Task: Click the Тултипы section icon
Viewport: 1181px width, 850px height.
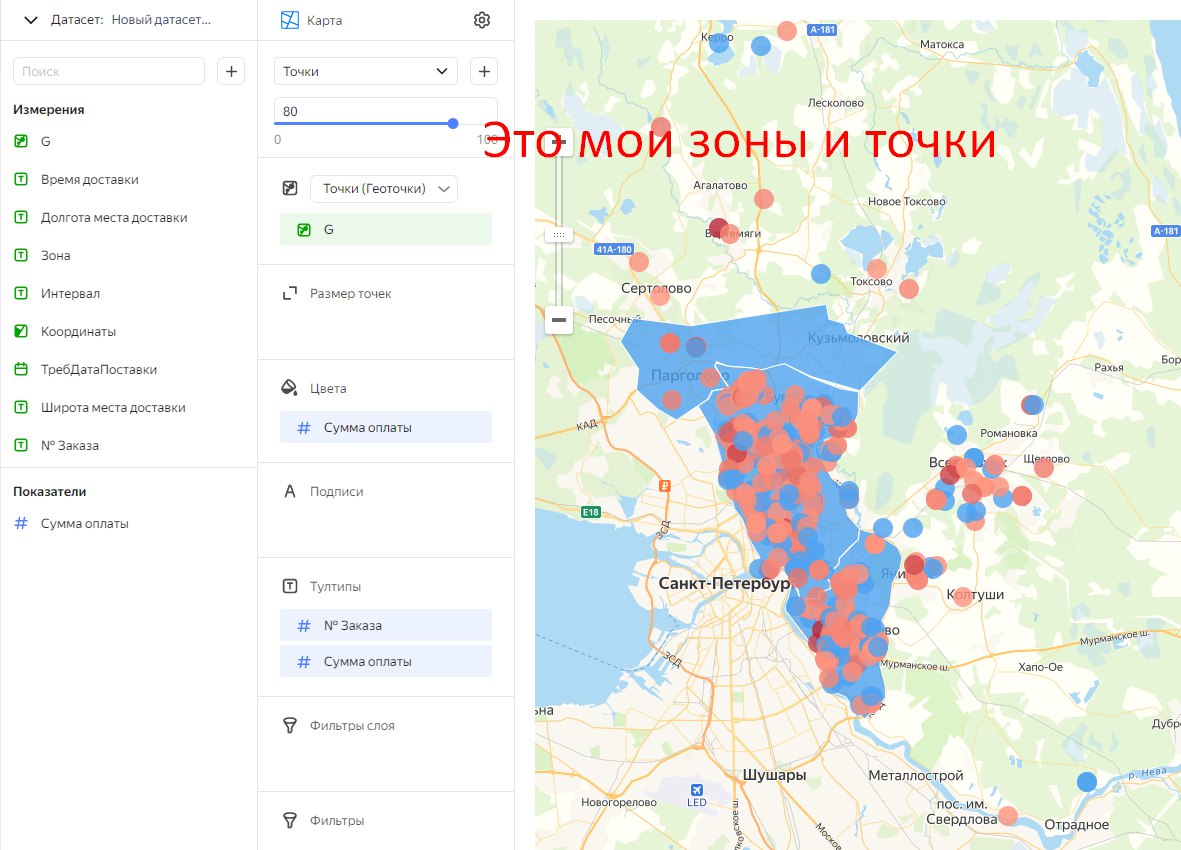Action: point(290,586)
